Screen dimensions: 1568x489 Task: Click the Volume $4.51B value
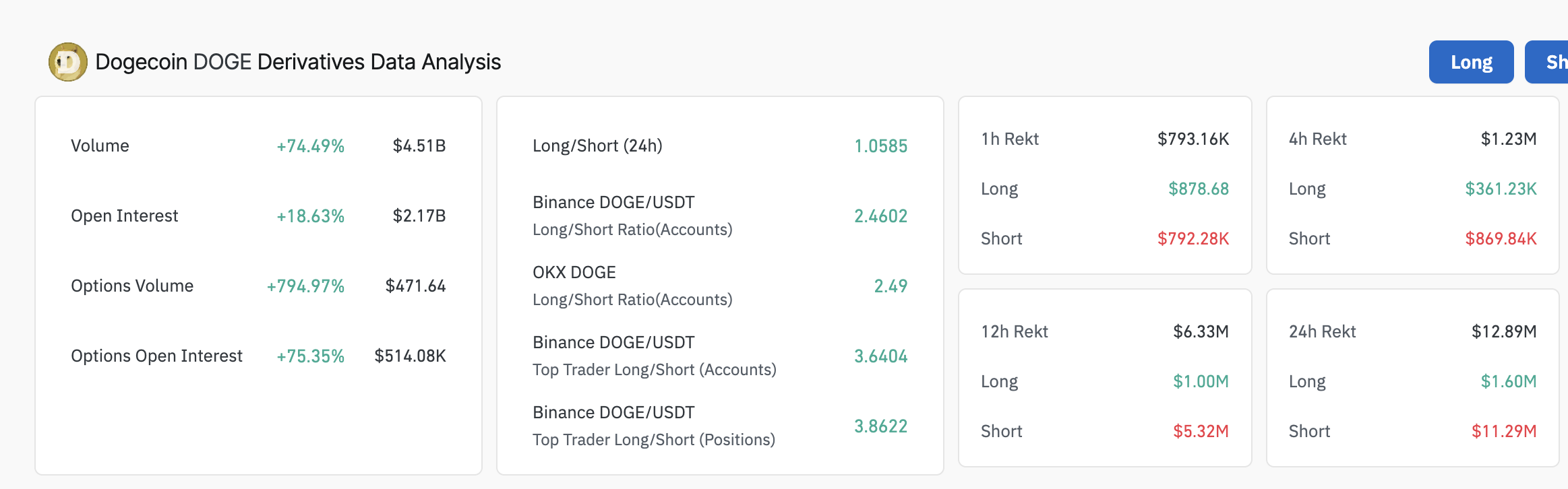pos(419,145)
